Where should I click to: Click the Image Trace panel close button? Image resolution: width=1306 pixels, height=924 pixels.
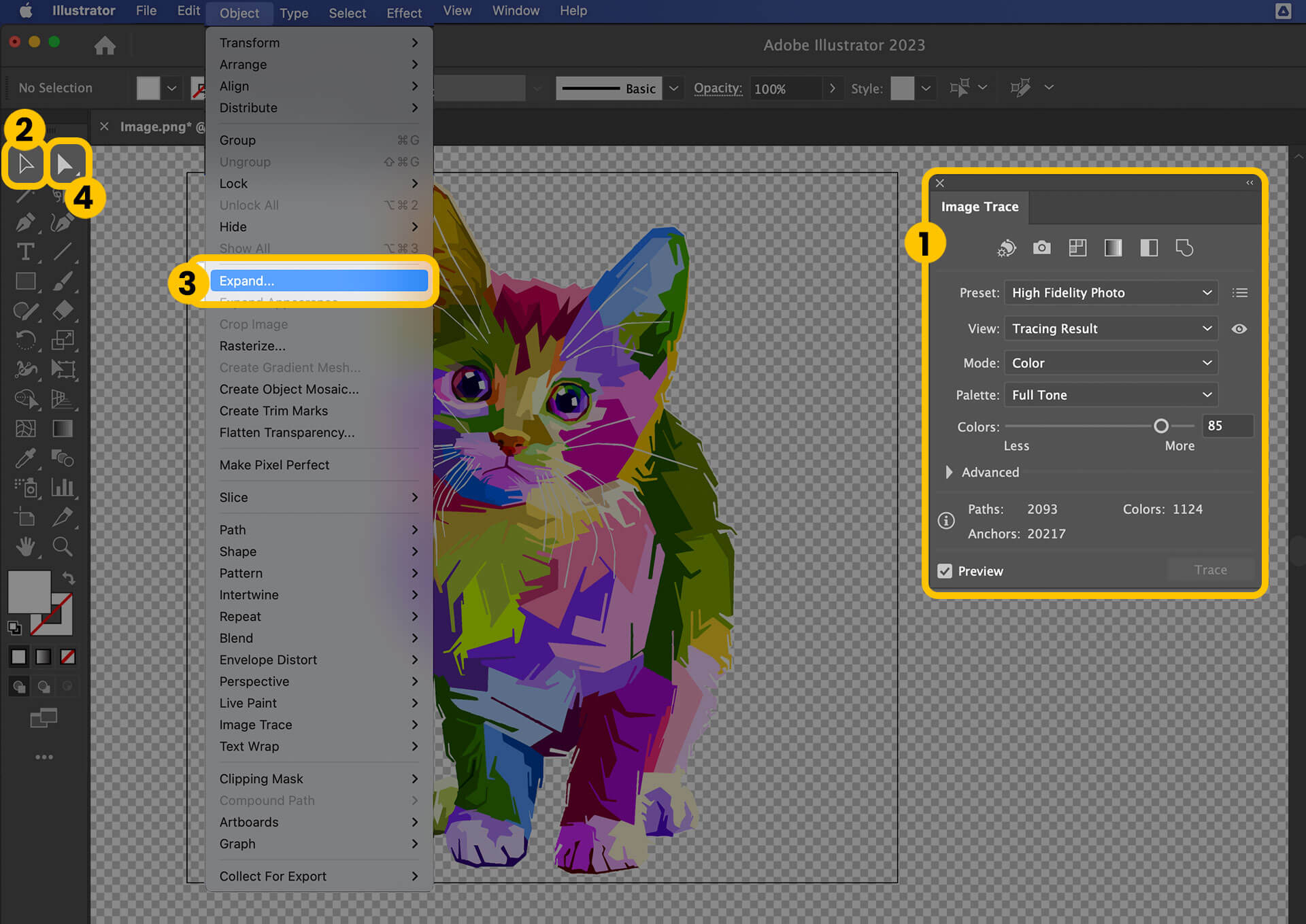tap(941, 183)
